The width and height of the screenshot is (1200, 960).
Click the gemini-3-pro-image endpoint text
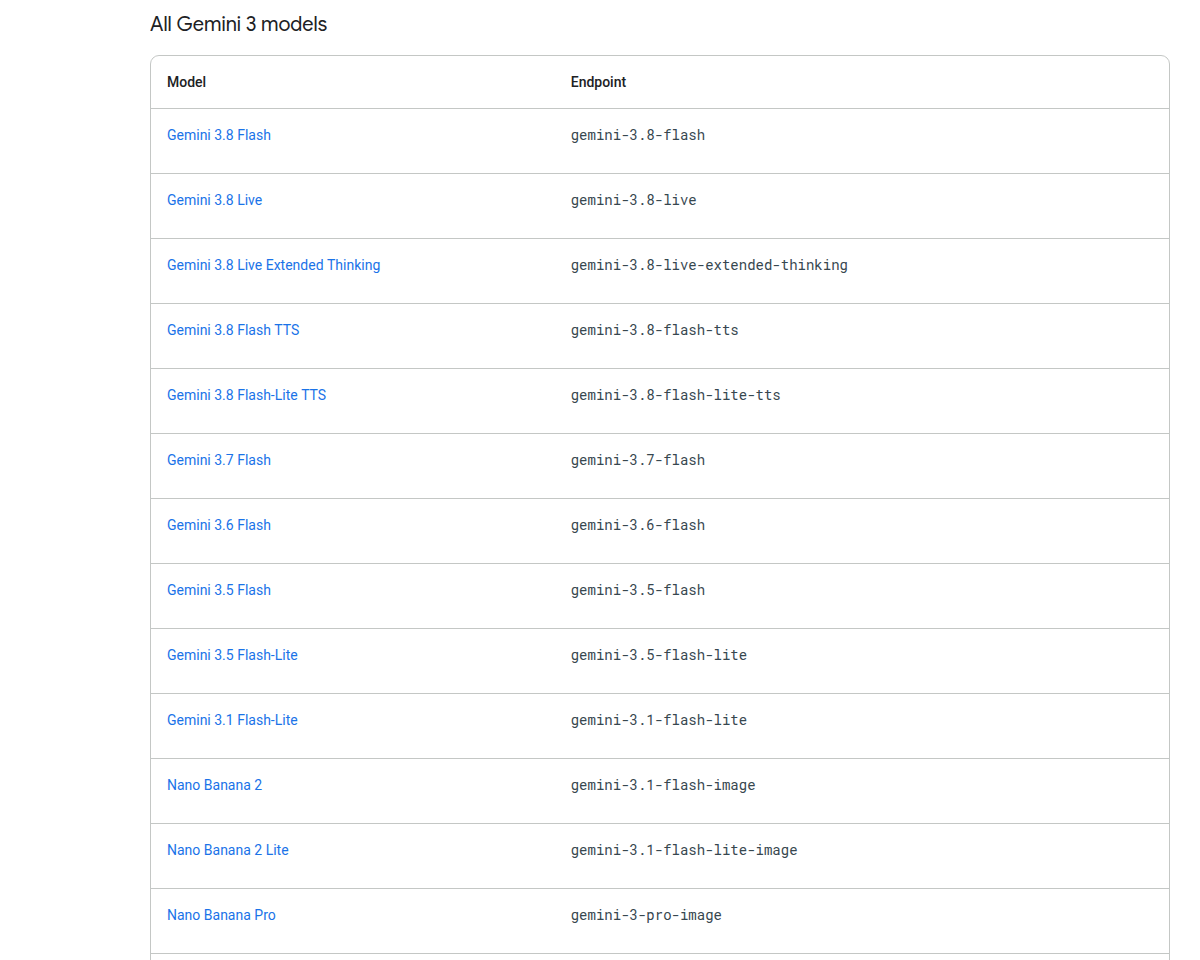tap(646, 915)
